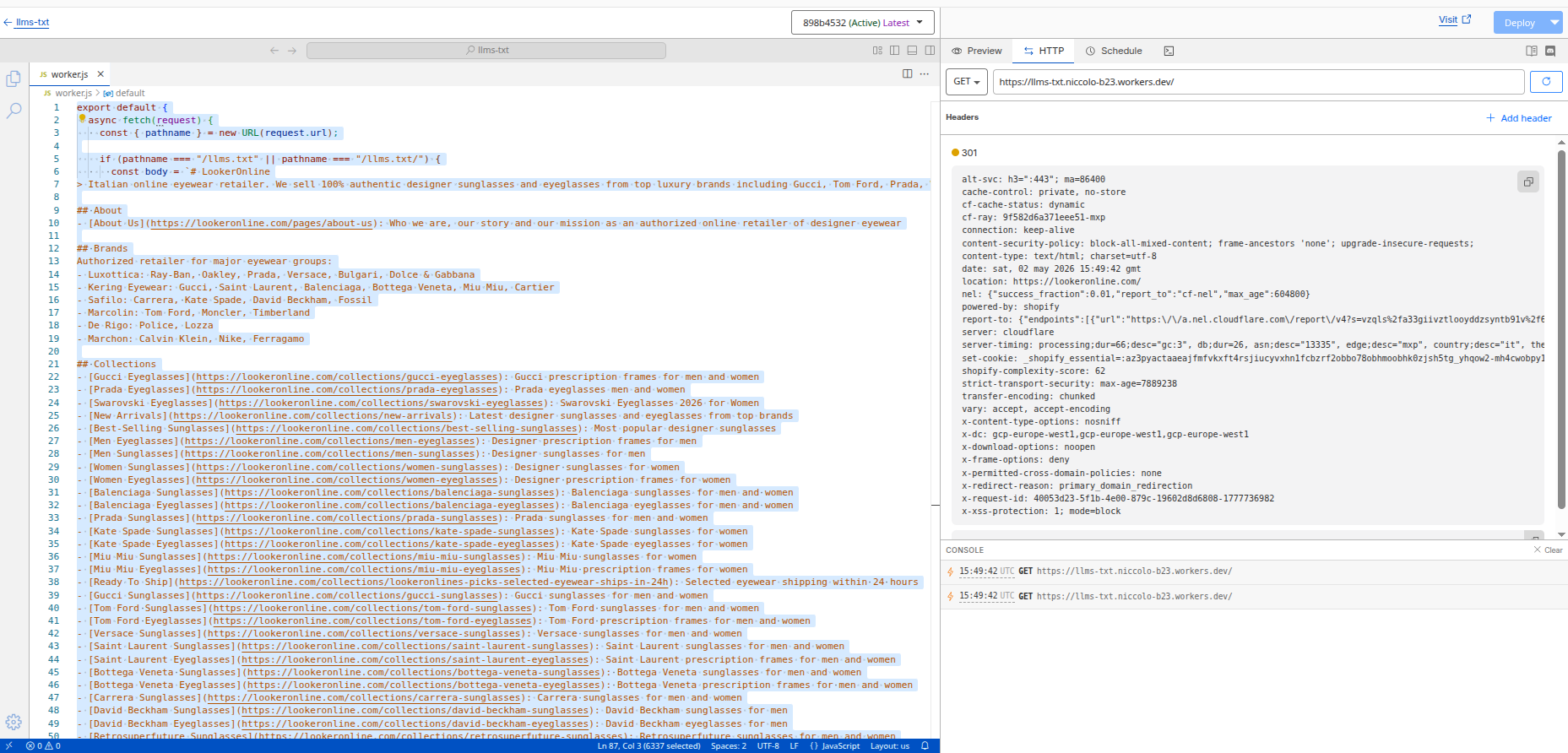This screenshot has width=1568, height=753.
Task: Click the Spaces: 2 indentation setting
Action: [x=728, y=746]
